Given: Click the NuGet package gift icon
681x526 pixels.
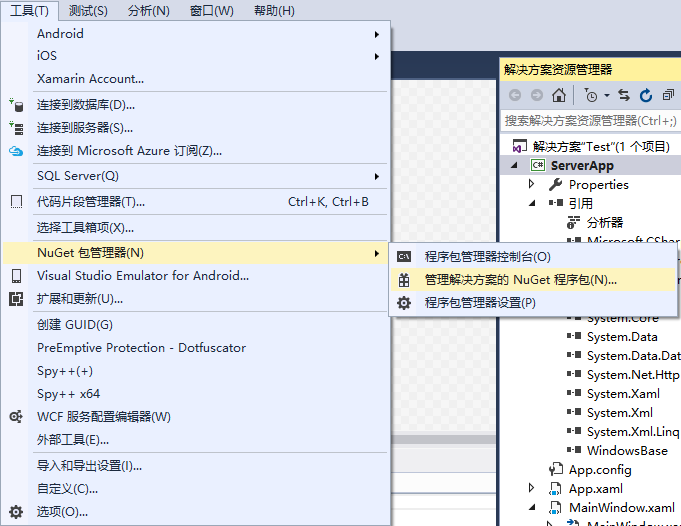Looking at the screenshot, I should [404, 280].
